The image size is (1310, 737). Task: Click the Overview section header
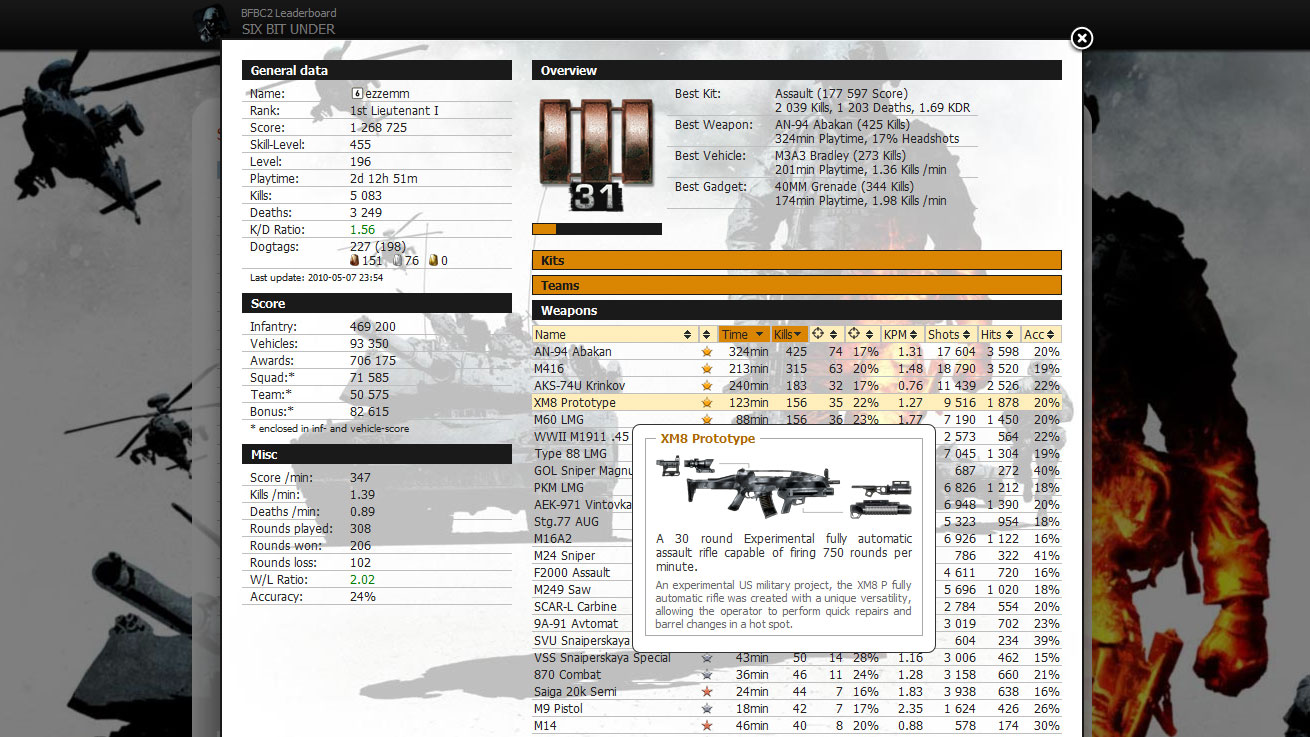tap(796, 70)
